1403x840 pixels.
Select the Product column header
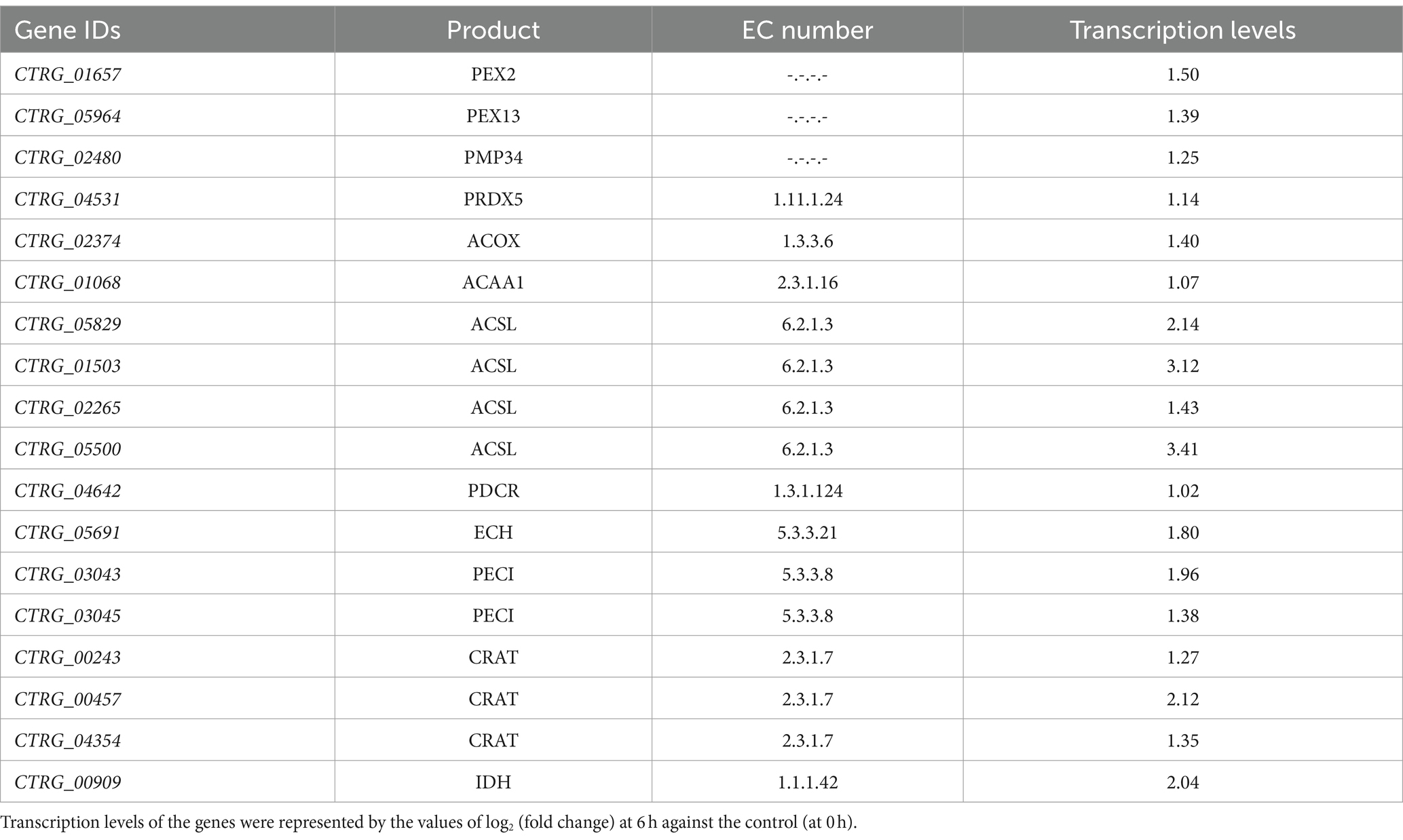coord(493,30)
